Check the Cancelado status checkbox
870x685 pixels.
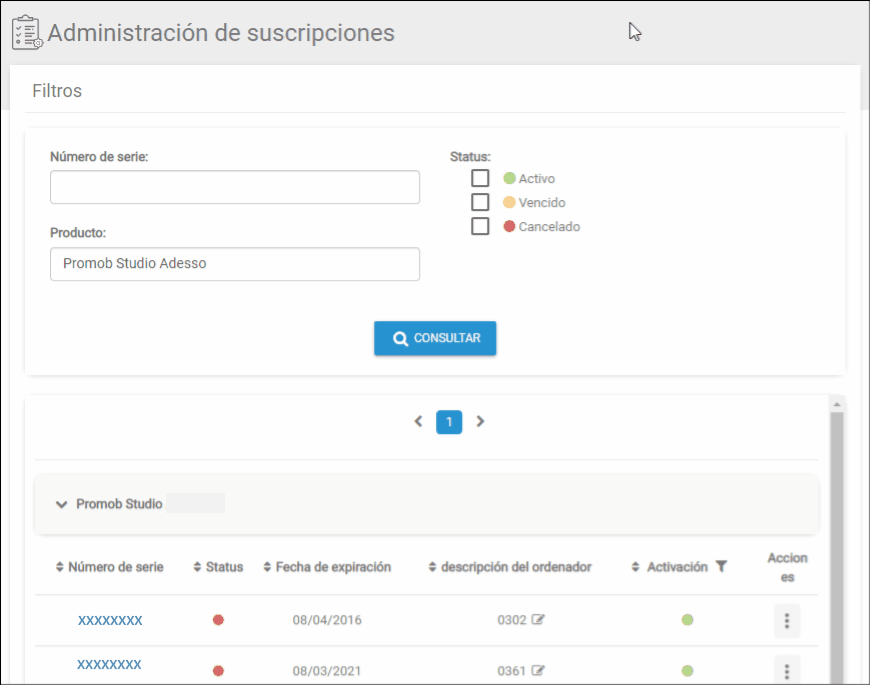(480, 226)
